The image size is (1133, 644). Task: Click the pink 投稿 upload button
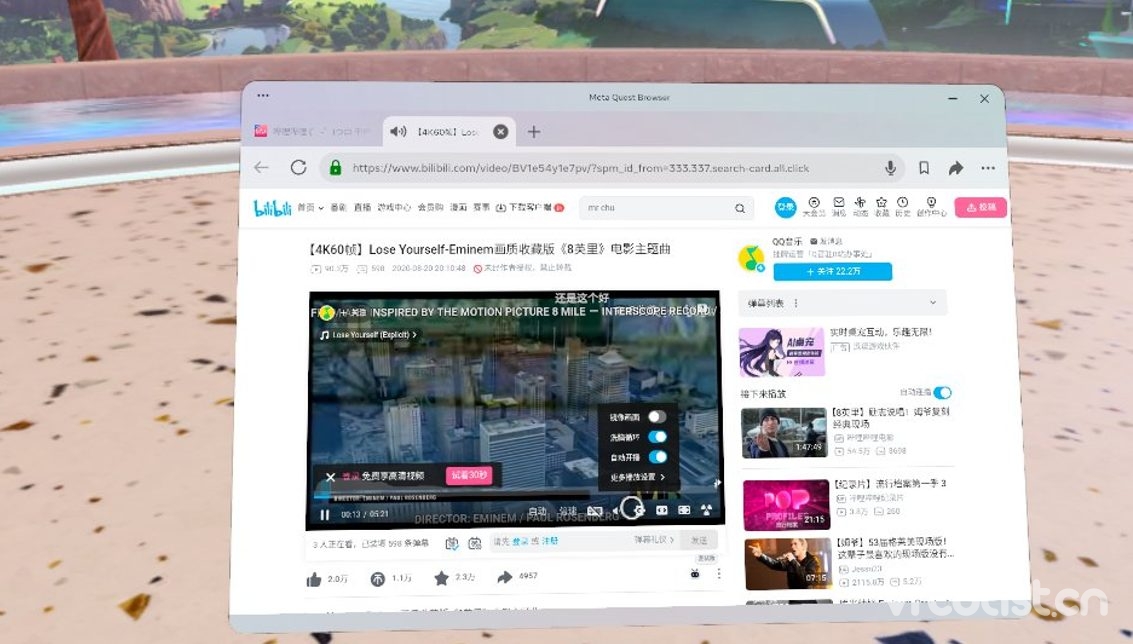[981, 207]
